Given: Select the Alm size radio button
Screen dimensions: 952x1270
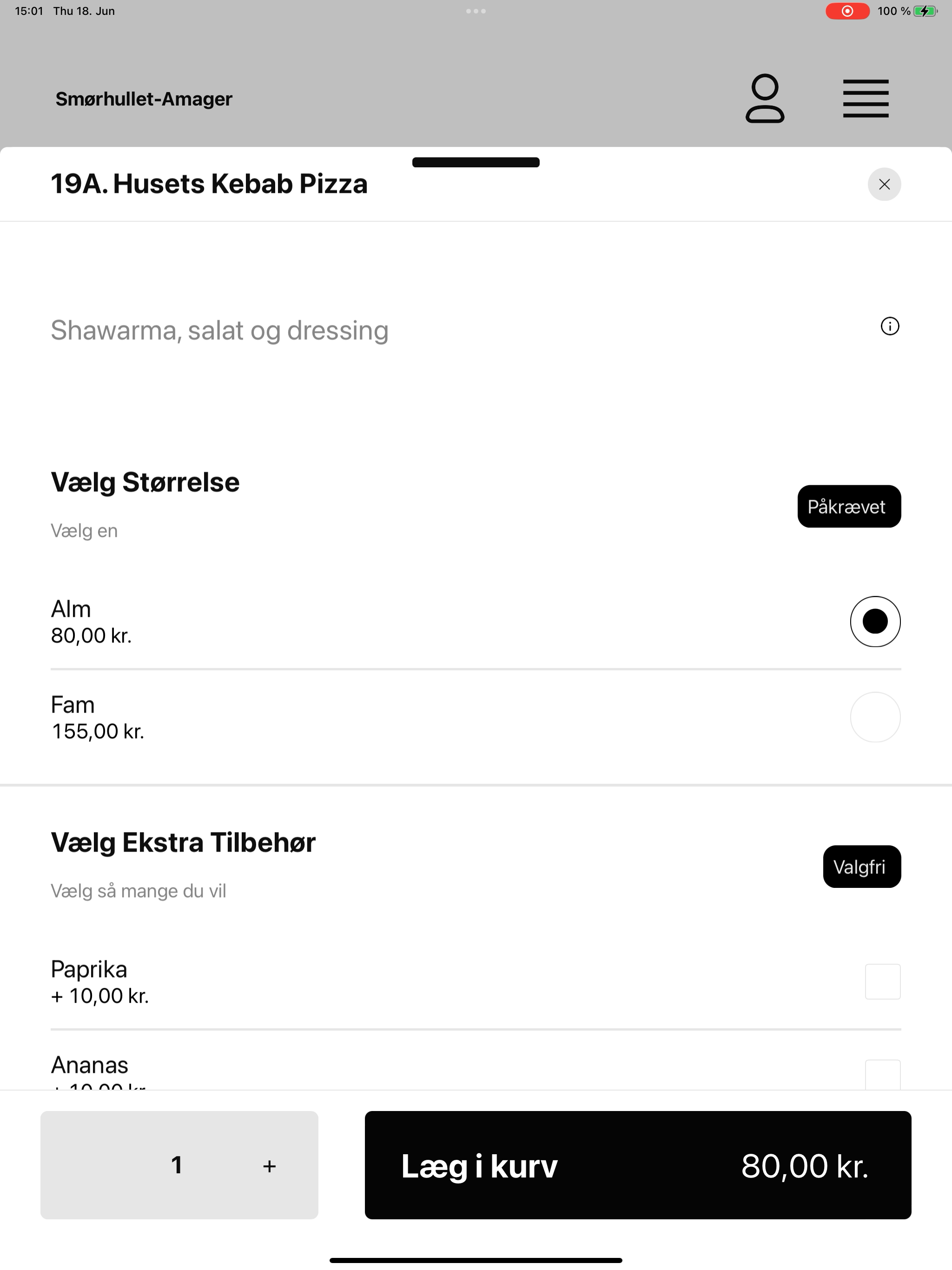Looking at the screenshot, I should [x=874, y=621].
